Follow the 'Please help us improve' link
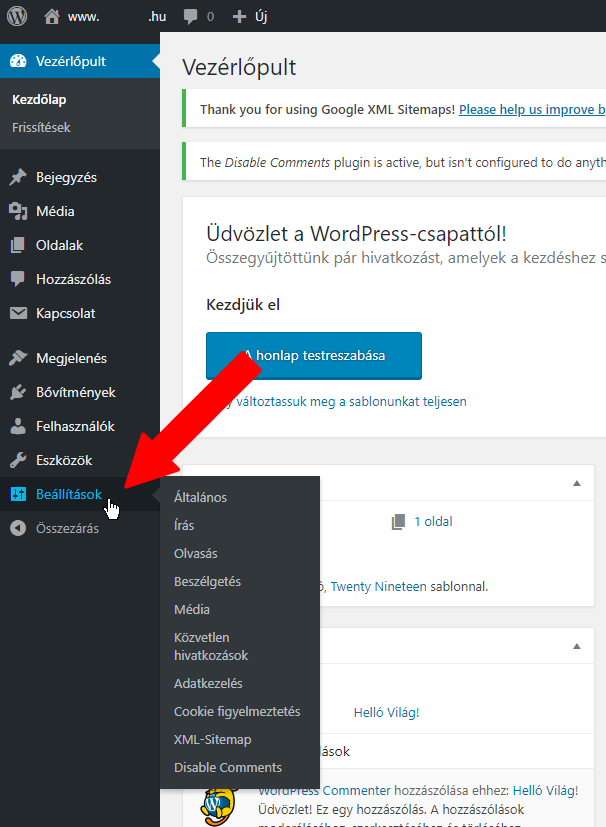606x827 pixels. [532, 110]
